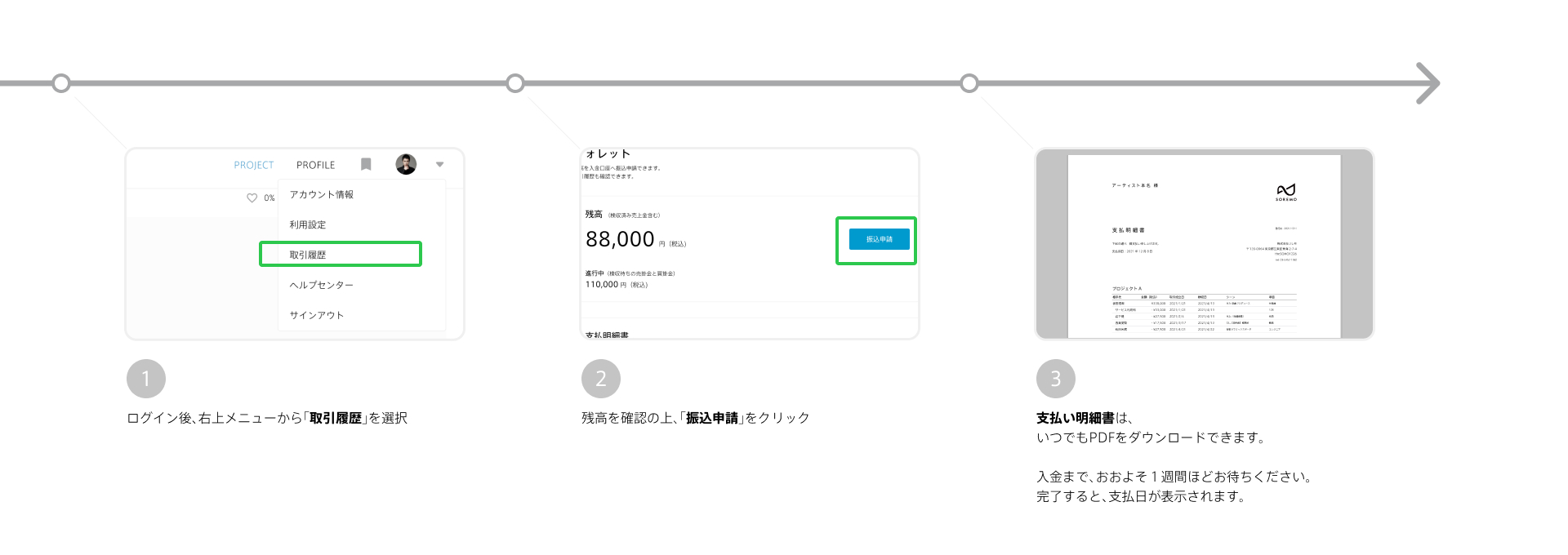Click the first timeline marker

[x=61, y=83]
